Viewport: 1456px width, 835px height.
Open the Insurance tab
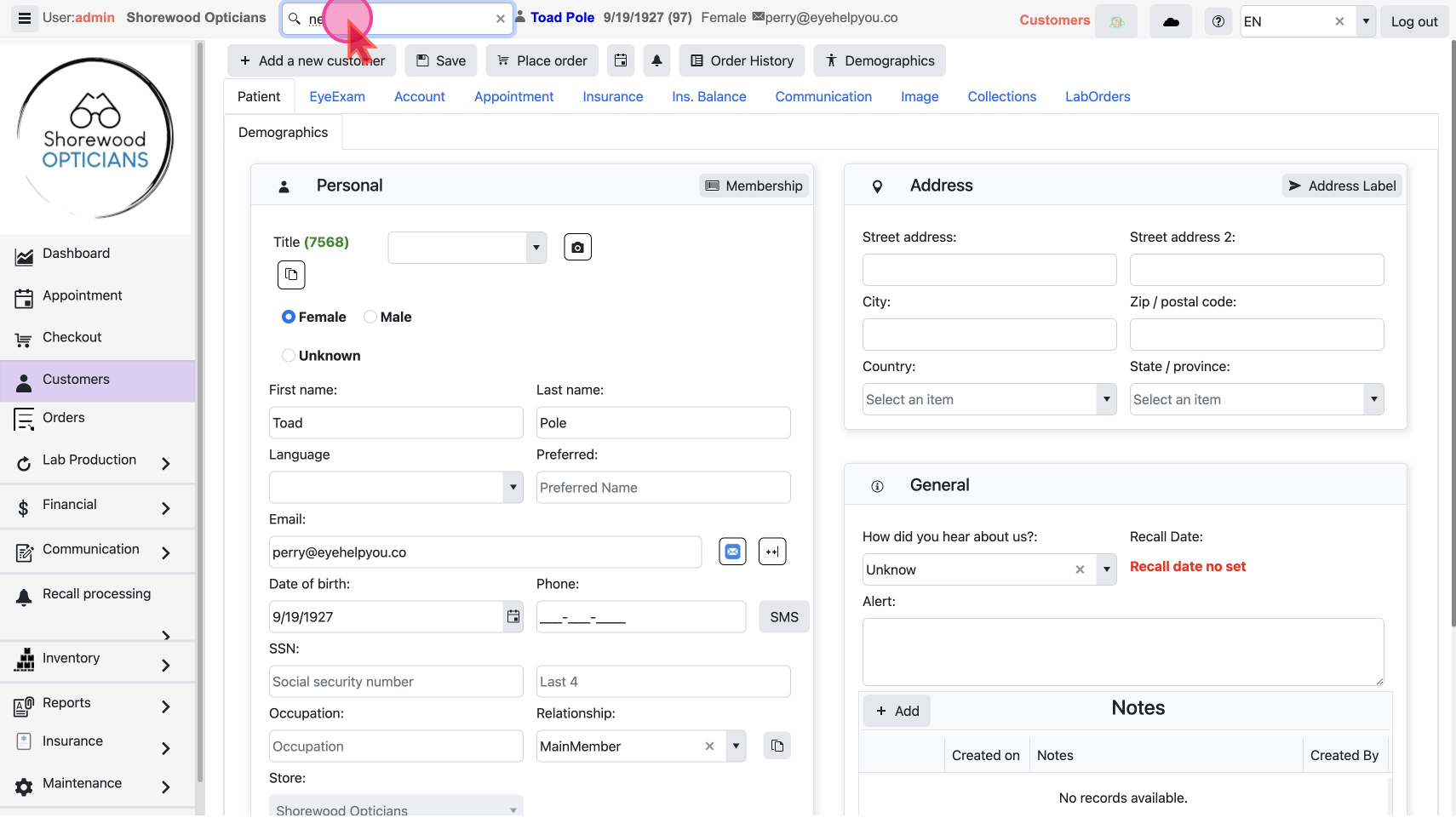(612, 97)
